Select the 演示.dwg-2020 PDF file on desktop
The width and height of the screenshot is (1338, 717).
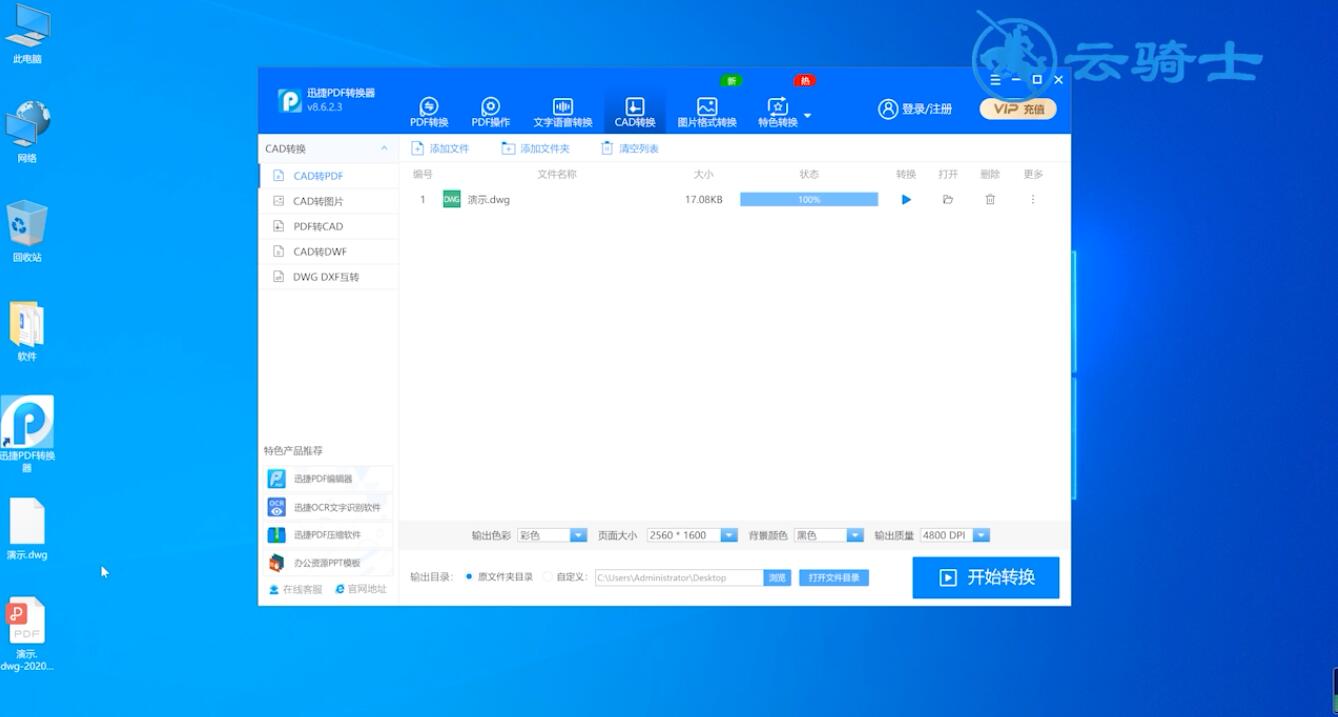pyautogui.click(x=27, y=634)
